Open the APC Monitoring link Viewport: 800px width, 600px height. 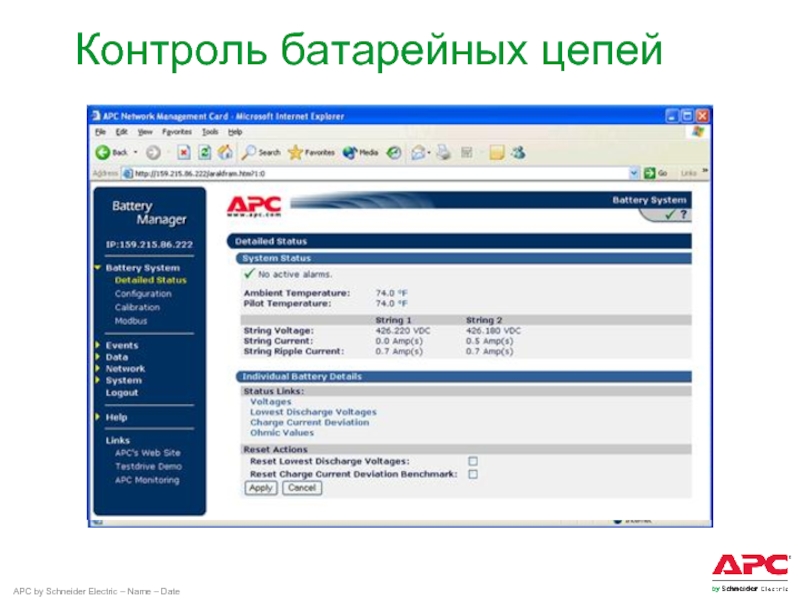(x=147, y=480)
